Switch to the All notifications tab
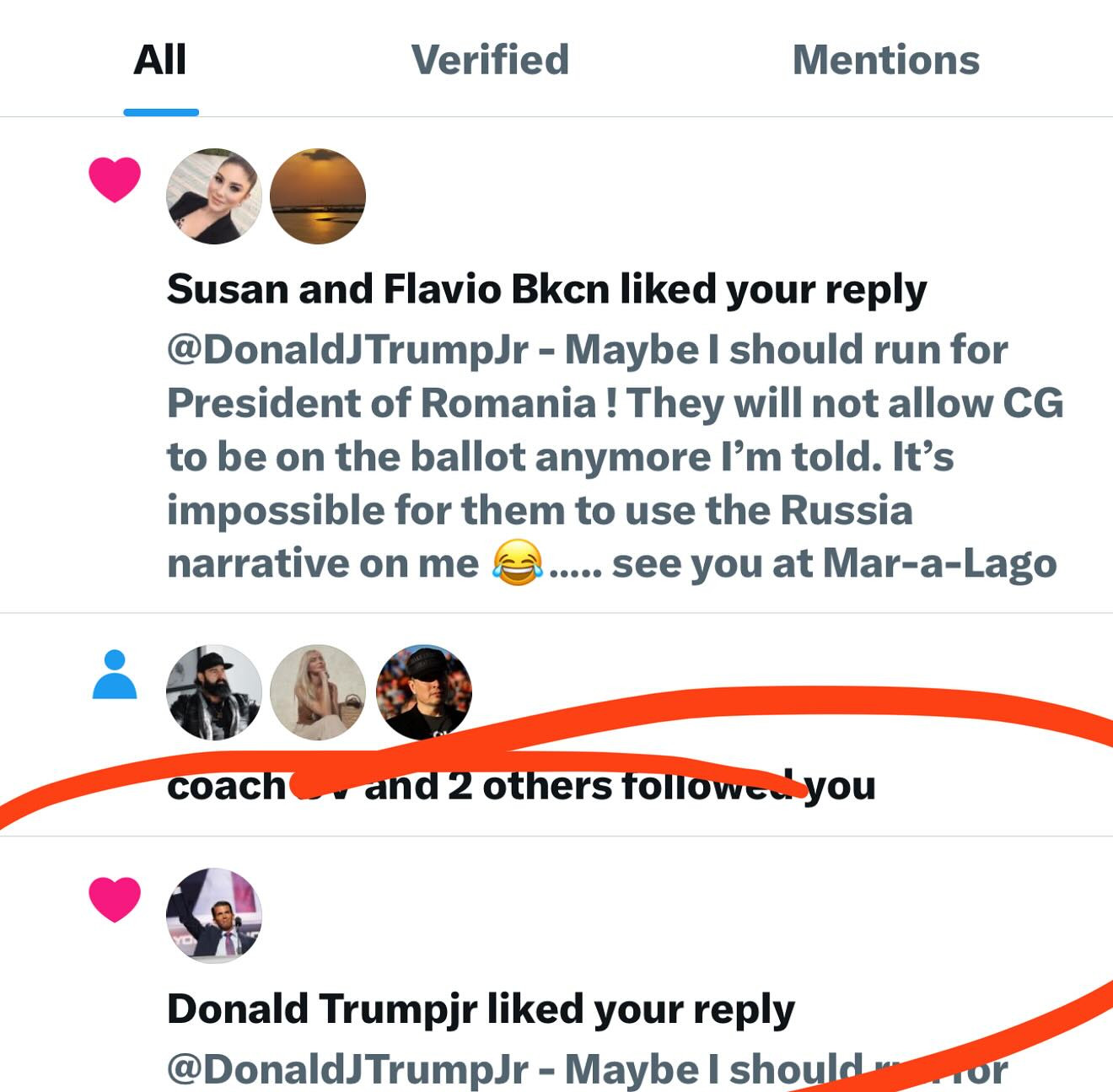The width and height of the screenshot is (1113, 1092). (x=160, y=61)
